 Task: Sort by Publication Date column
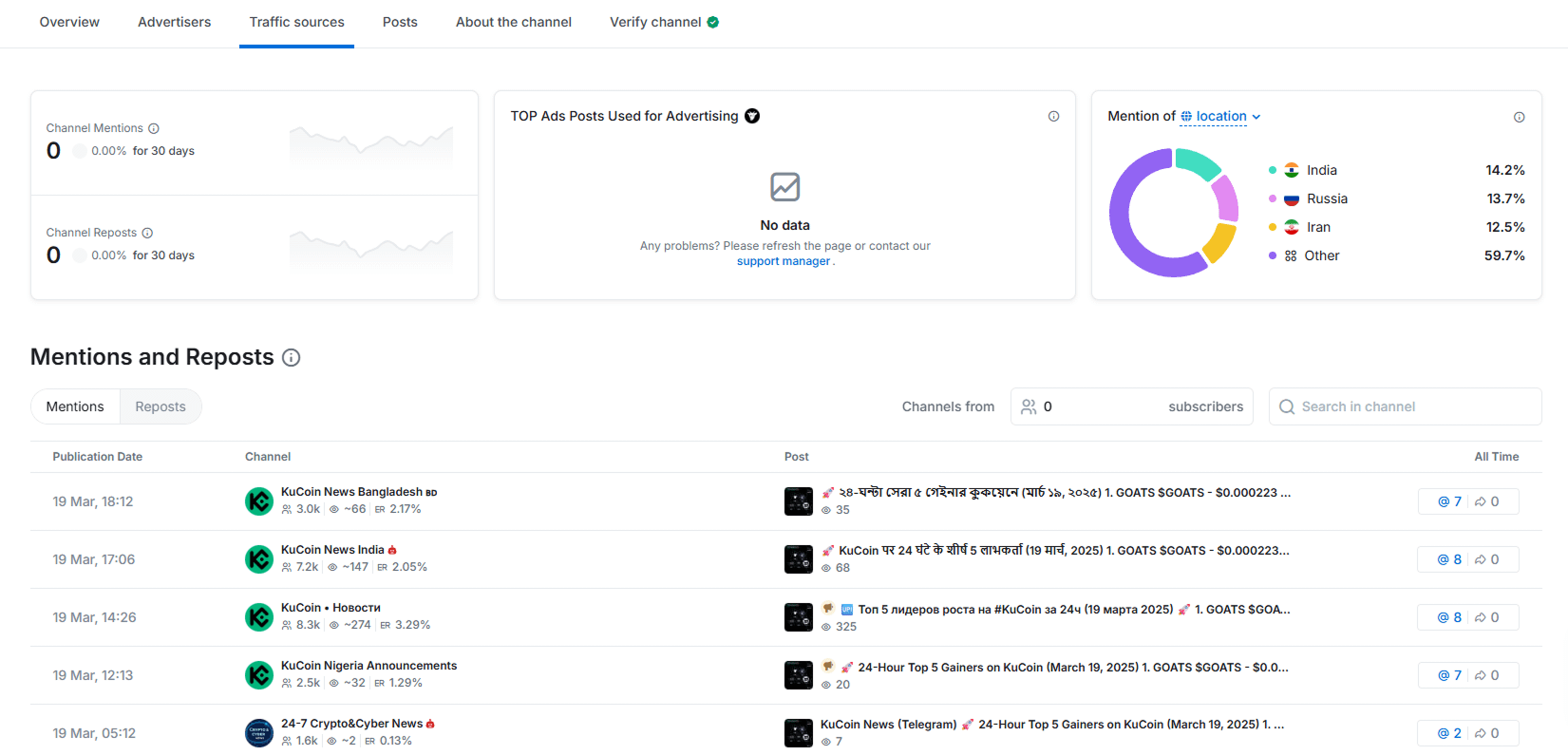[97, 457]
